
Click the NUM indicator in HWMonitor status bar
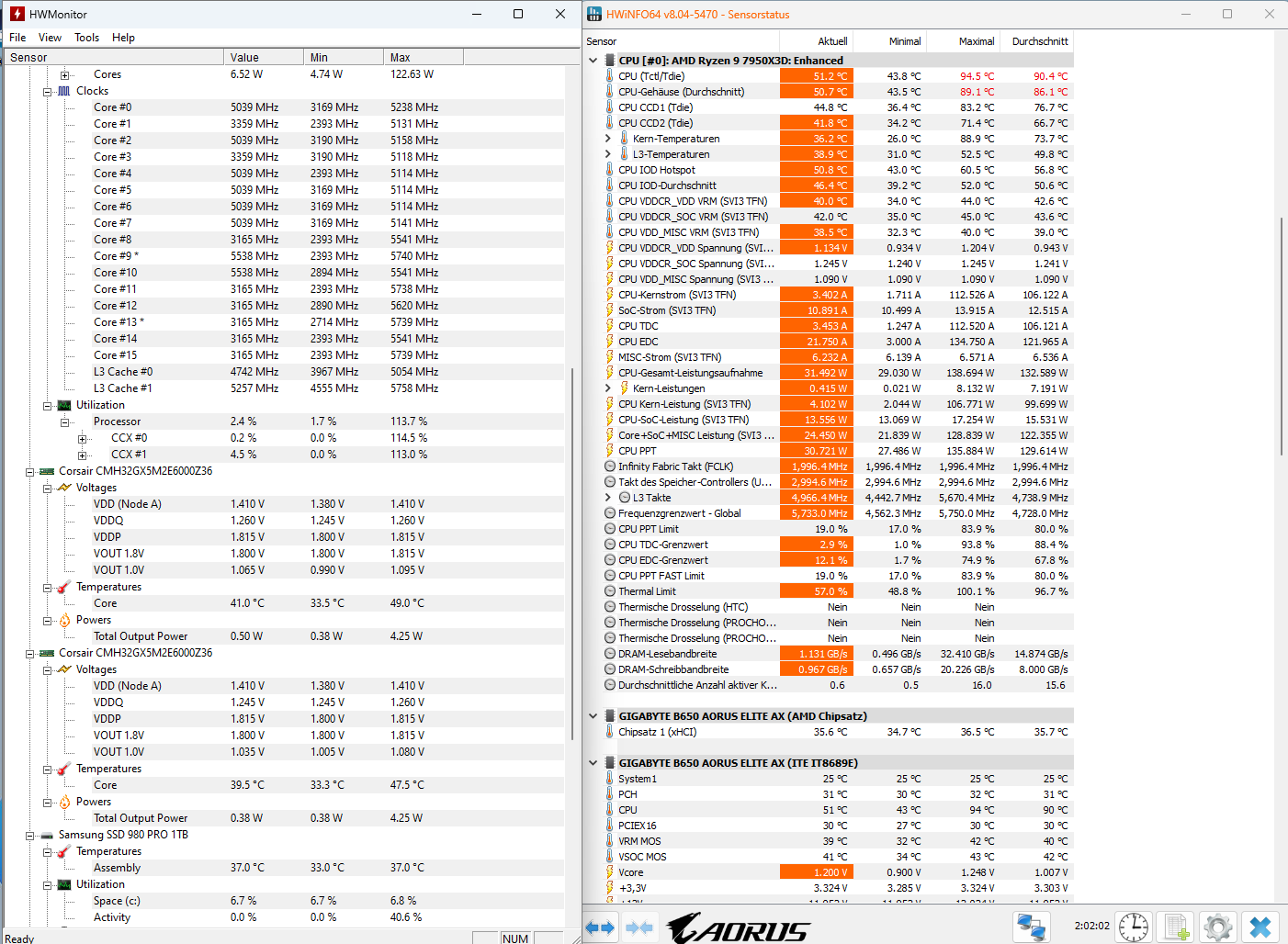click(x=515, y=938)
